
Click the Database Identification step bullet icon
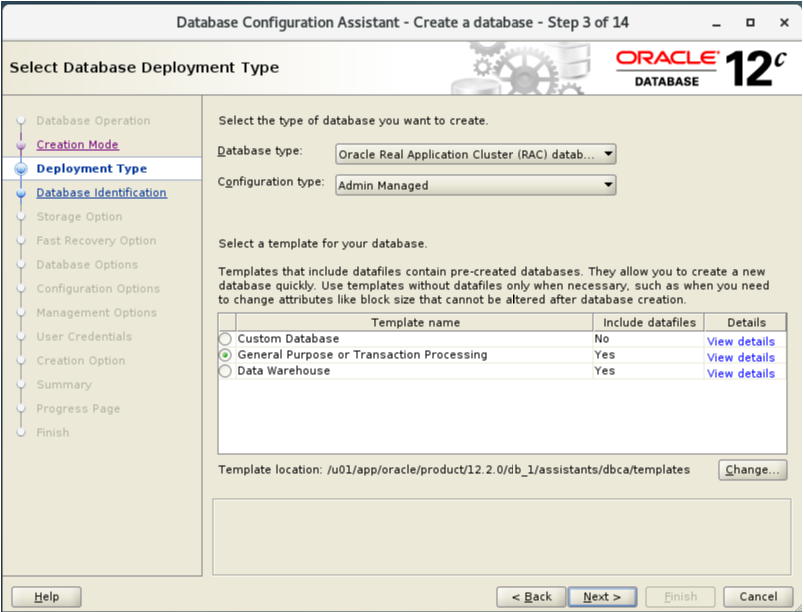coord(21,193)
